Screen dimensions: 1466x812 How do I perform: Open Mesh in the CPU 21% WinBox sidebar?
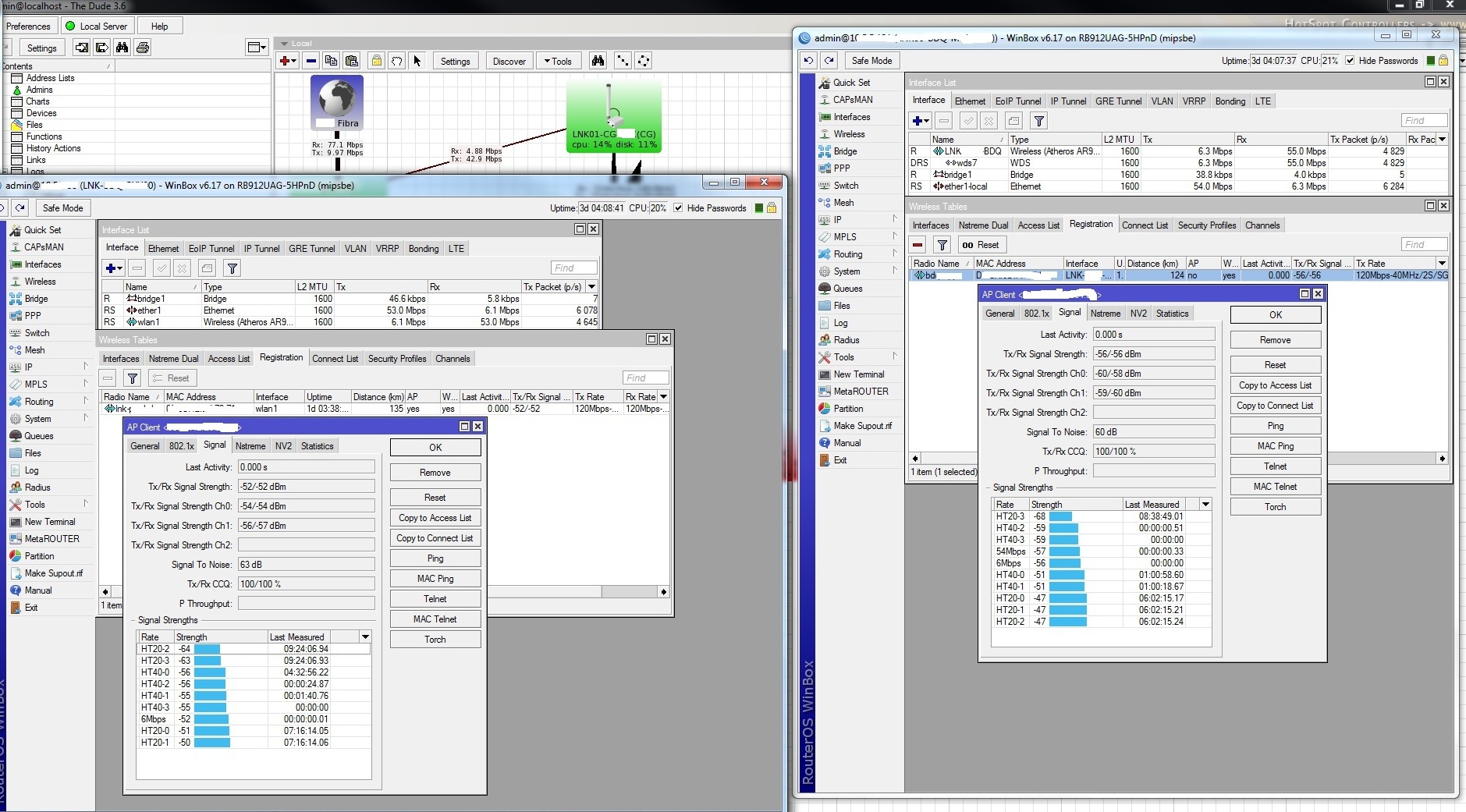click(843, 203)
